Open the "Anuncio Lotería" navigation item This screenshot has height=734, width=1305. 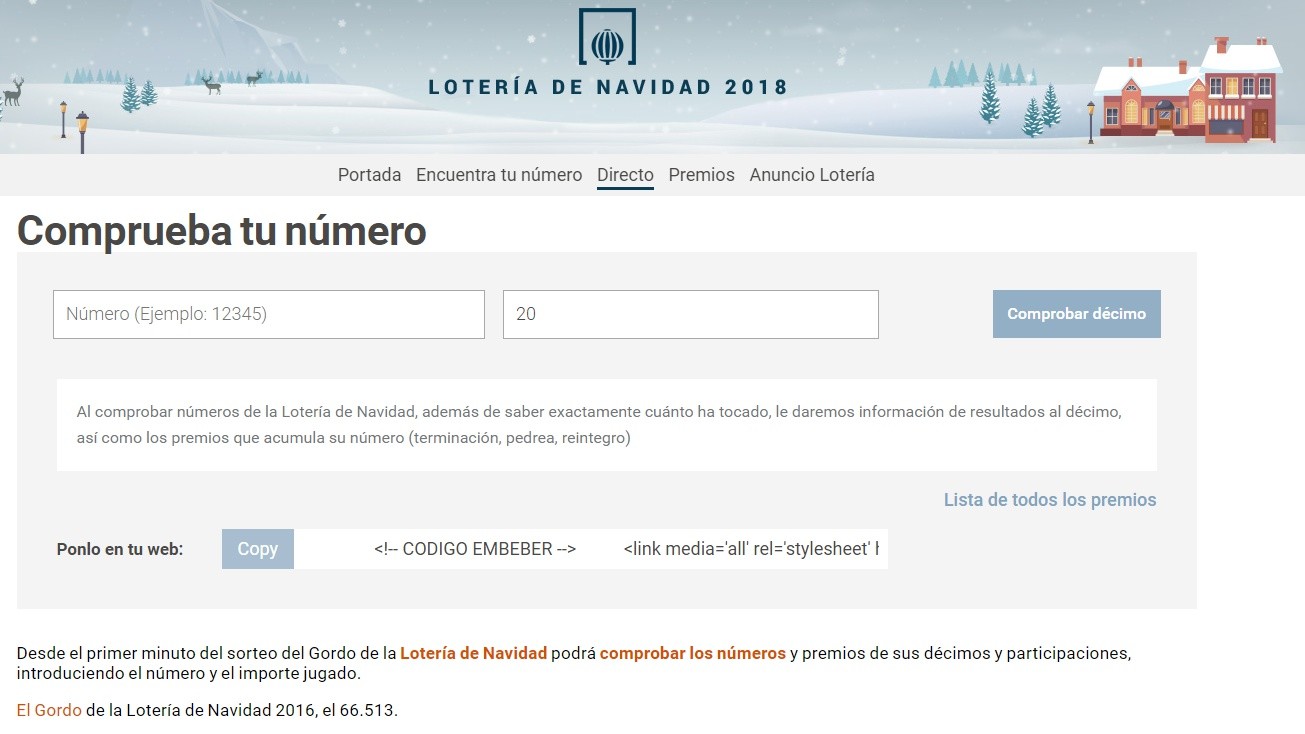[x=812, y=175]
